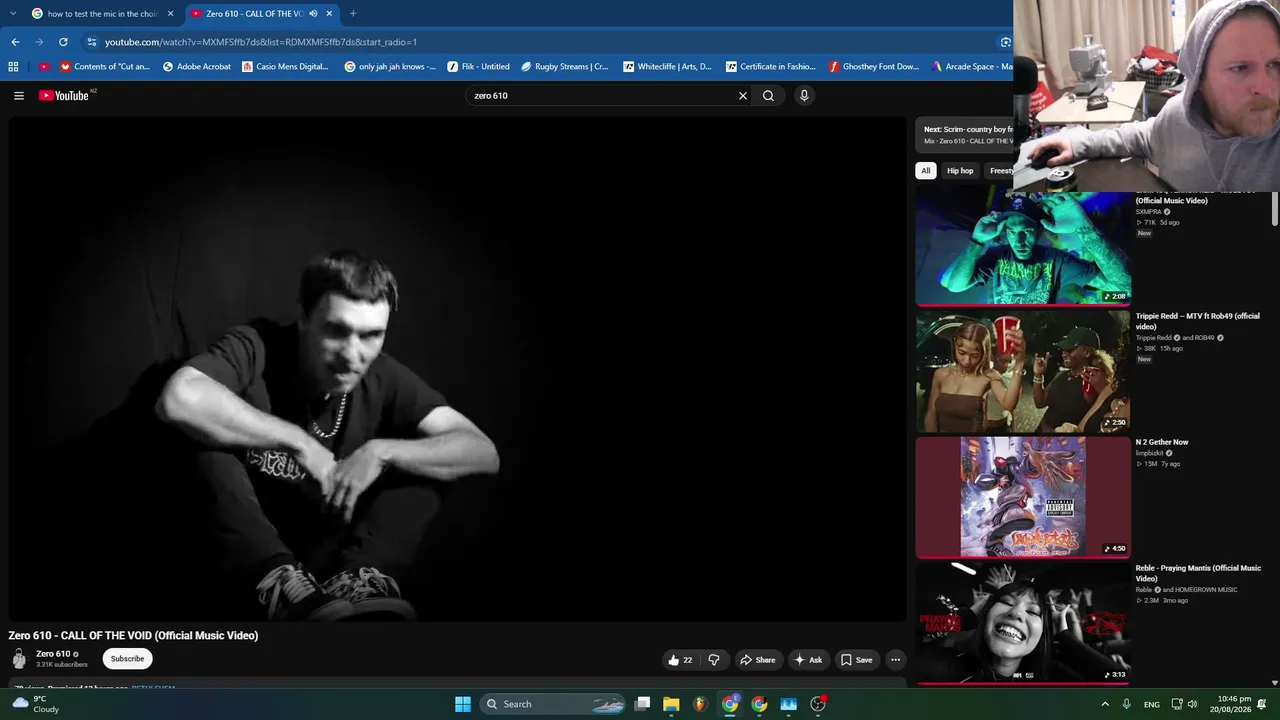Click the Ask button under the video
The width and height of the screenshot is (1280, 720).
pyautogui.click(x=808, y=660)
